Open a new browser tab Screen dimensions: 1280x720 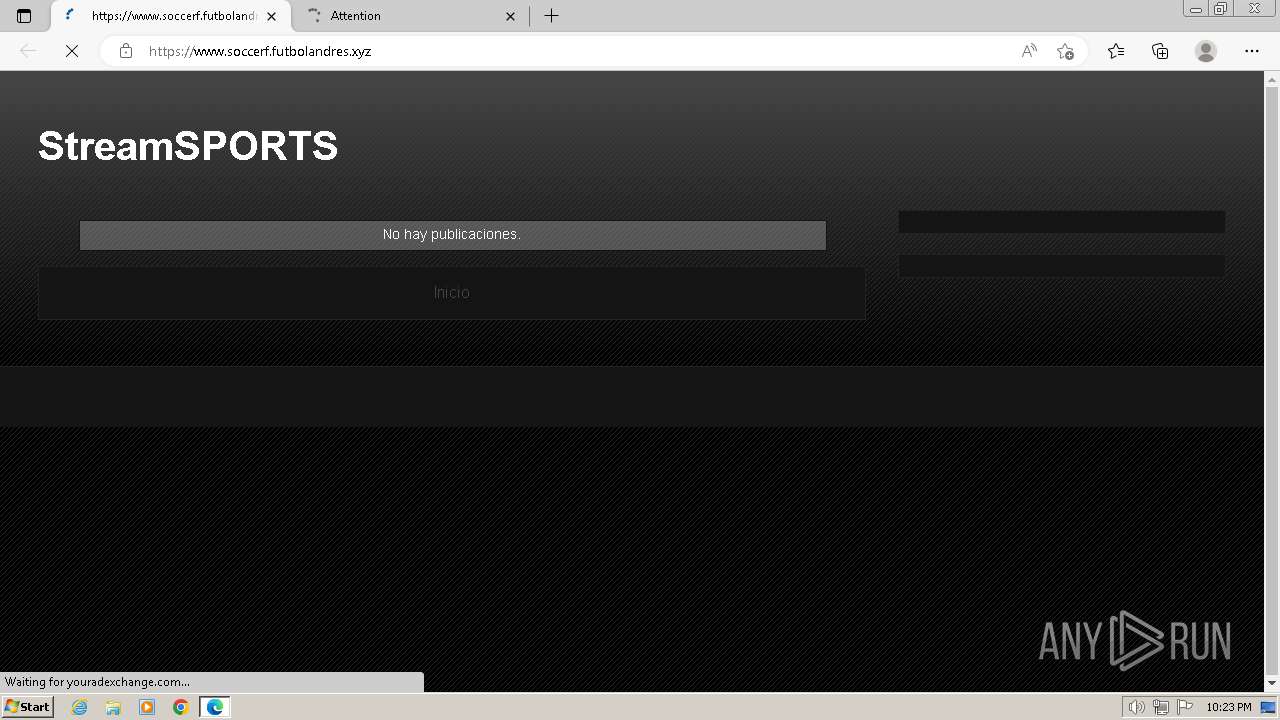551,16
